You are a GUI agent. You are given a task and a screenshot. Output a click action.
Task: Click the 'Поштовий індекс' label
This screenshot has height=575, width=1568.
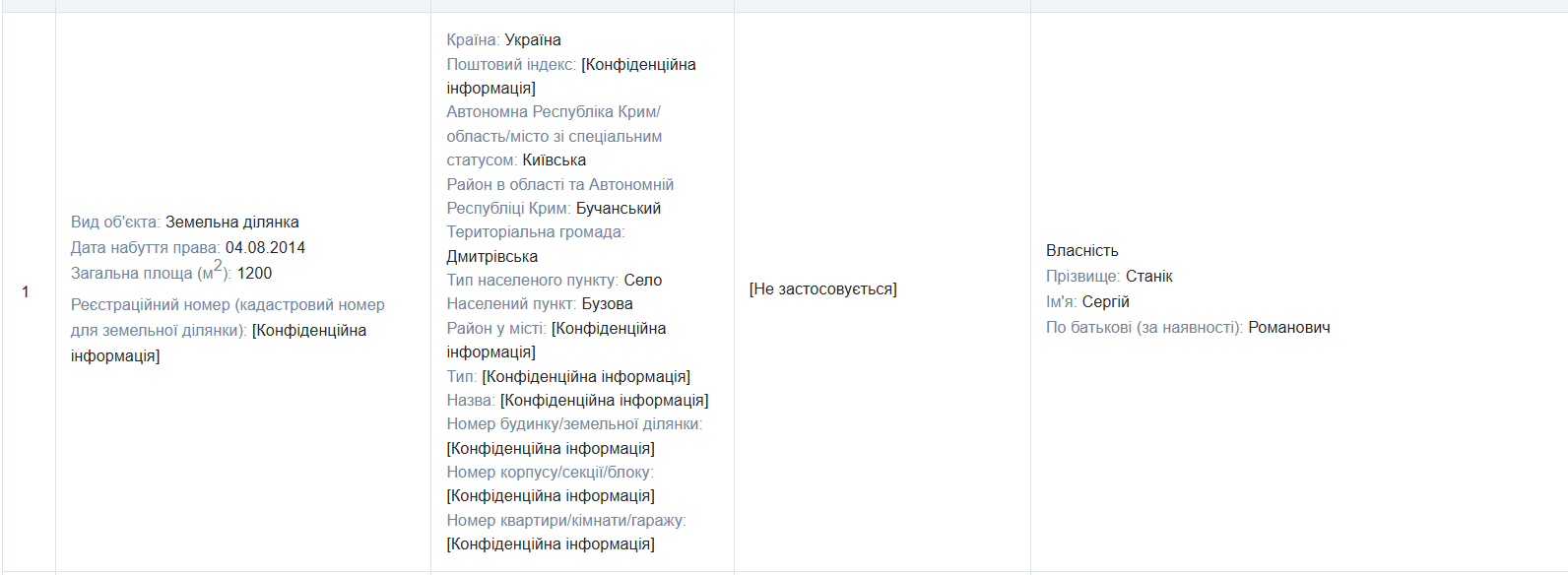tap(511, 65)
